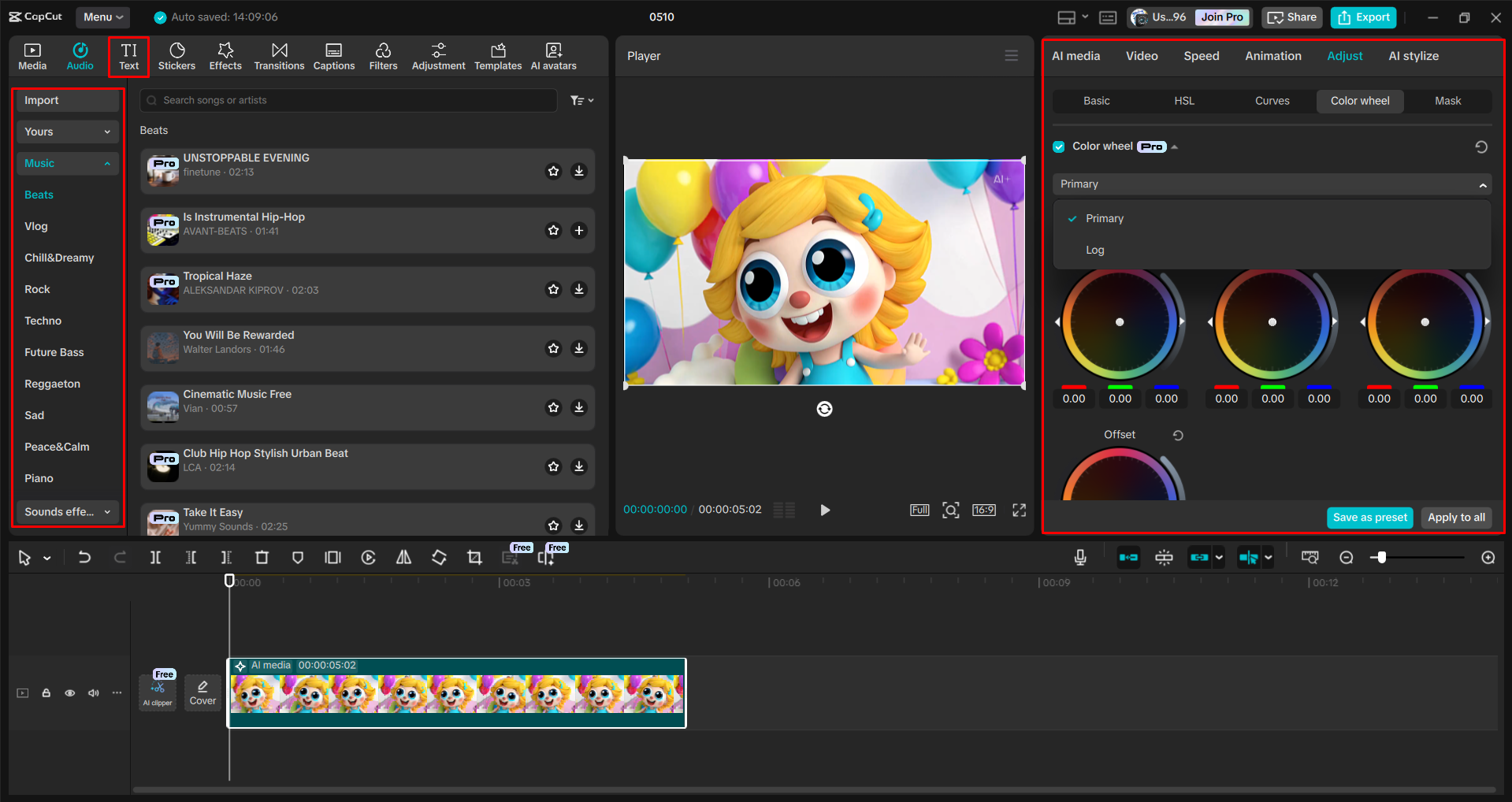Open the Stickers panel
This screenshot has height=802, width=1512.
click(176, 56)
